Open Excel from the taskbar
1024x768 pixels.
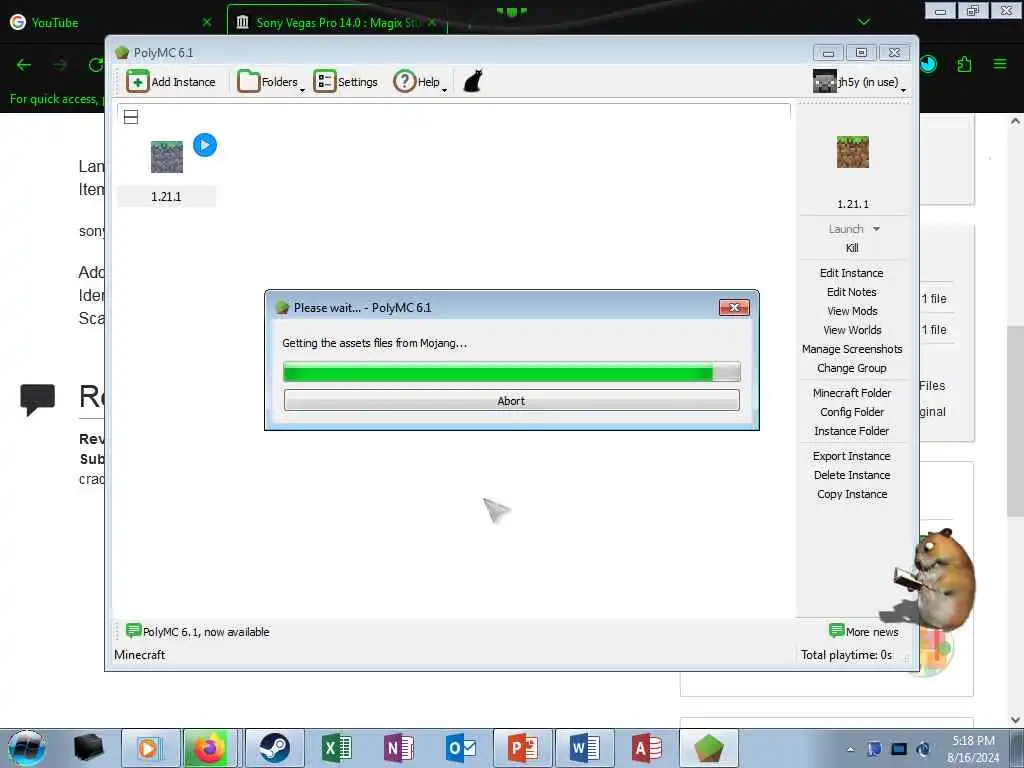pyautogui.click(x=337, y=748)
